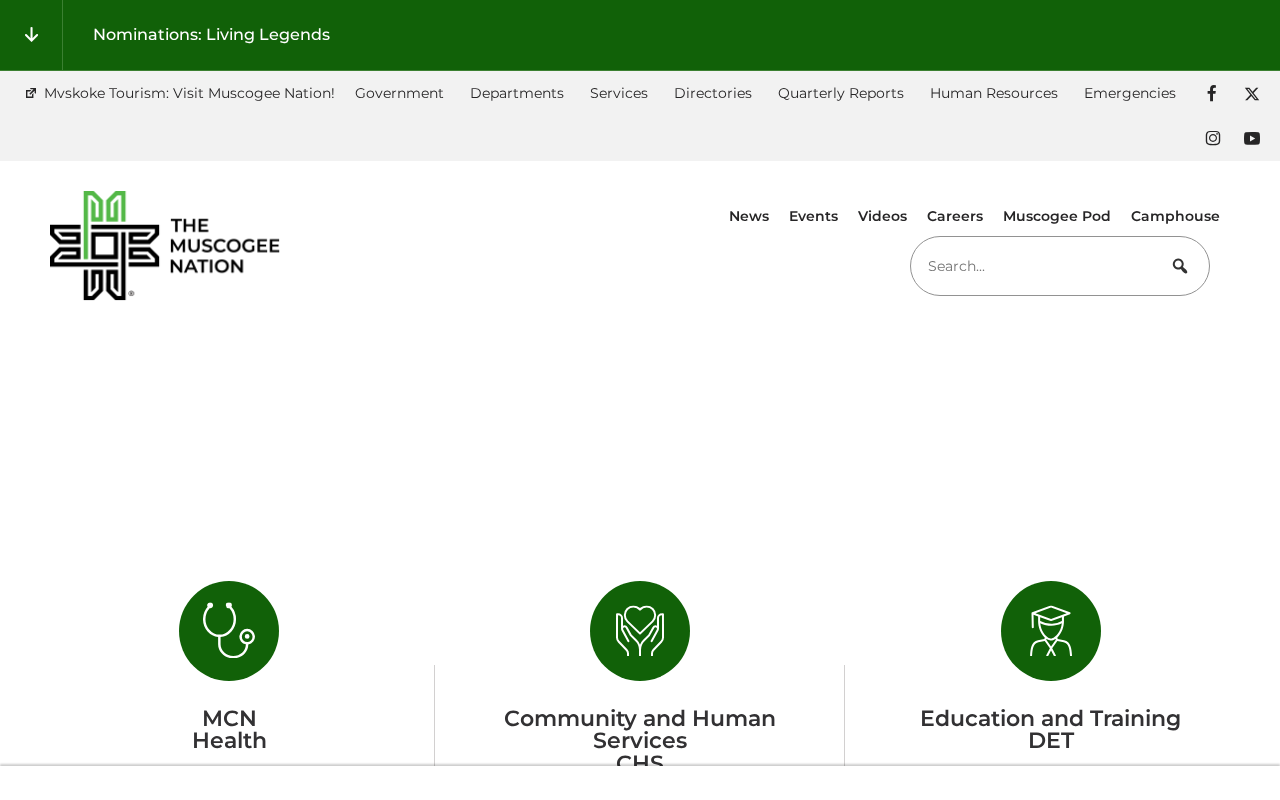
Task: Open the Careers page
Action: coord(955,216)
